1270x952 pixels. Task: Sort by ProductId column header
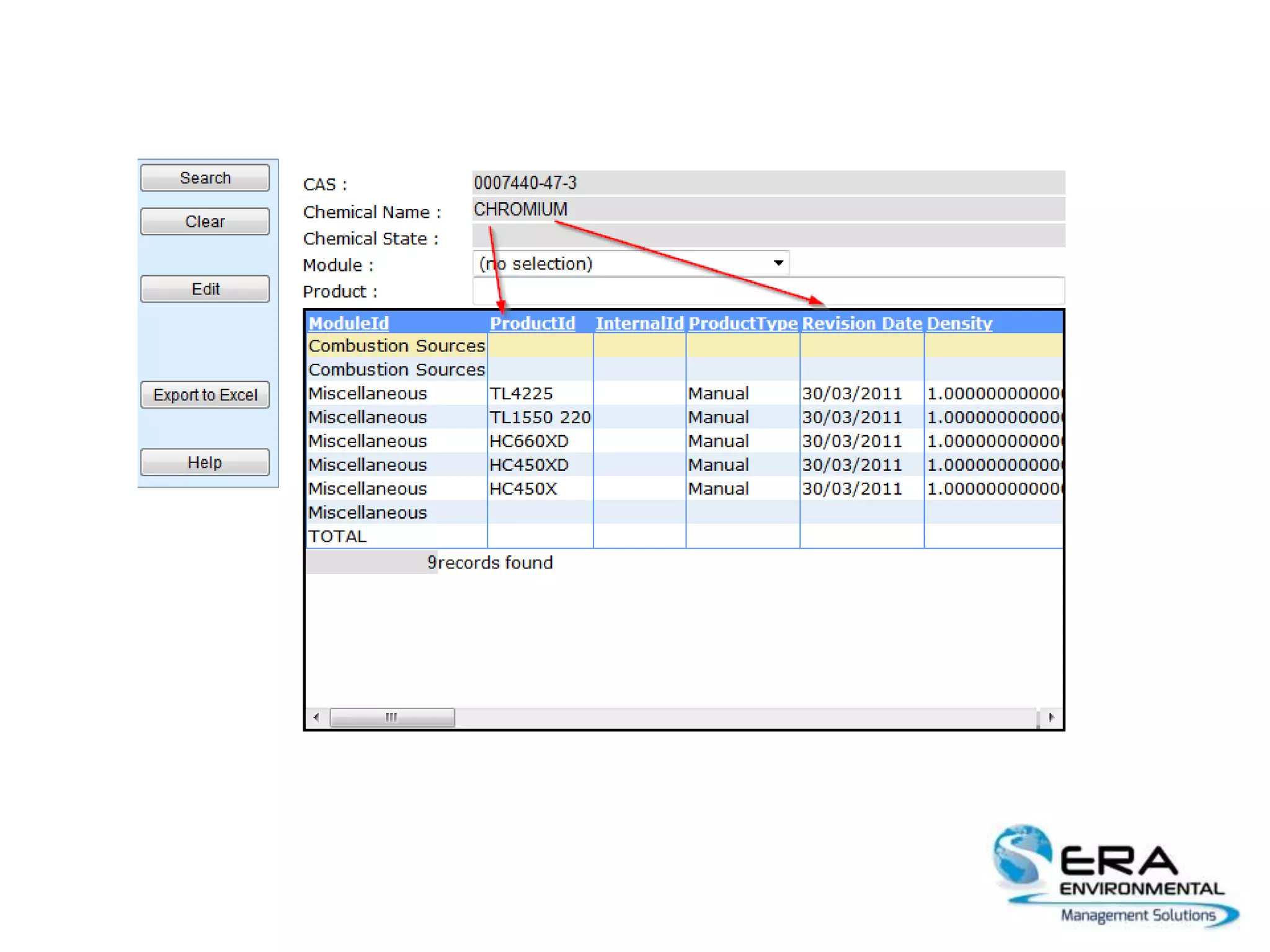point(532,323)
